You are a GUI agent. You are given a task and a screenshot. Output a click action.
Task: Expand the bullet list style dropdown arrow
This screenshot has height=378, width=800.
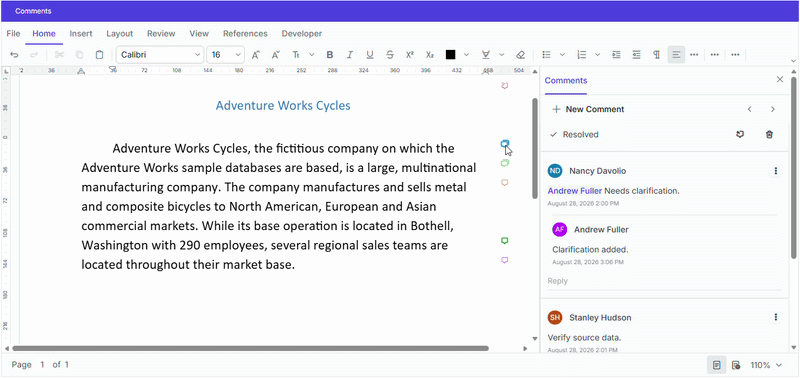pyautogui.click(x=562, y=55)
